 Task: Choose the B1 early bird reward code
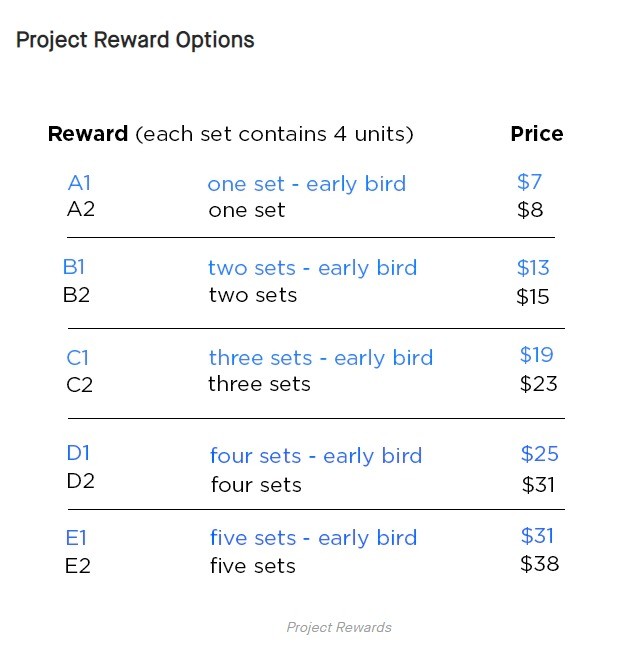pyautogui.click(x=75, y=268)
